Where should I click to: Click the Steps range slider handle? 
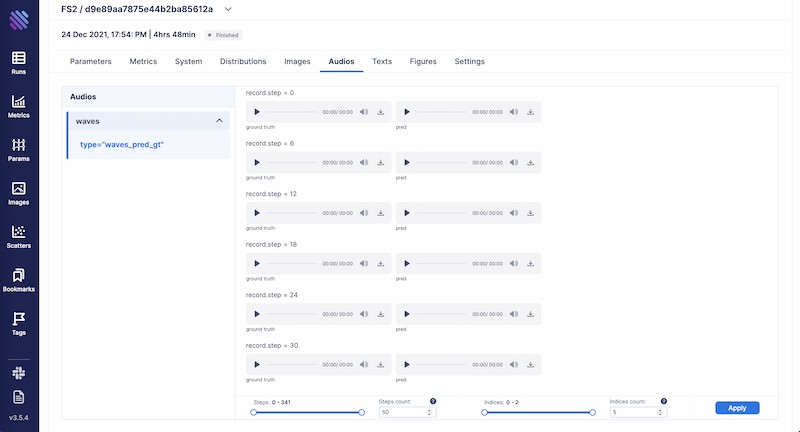pyautogui.click(x=253, y=411)
